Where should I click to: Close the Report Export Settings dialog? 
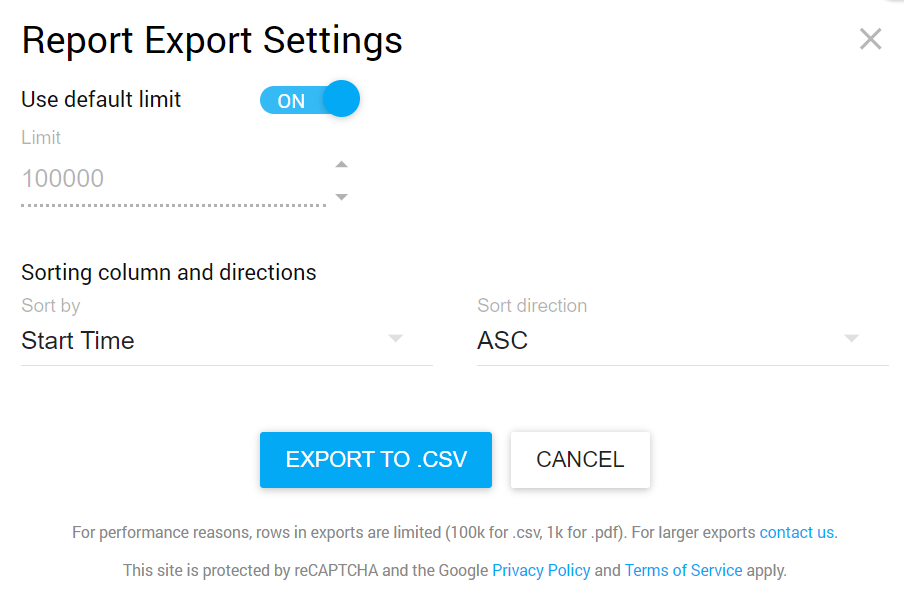[870, 39]
